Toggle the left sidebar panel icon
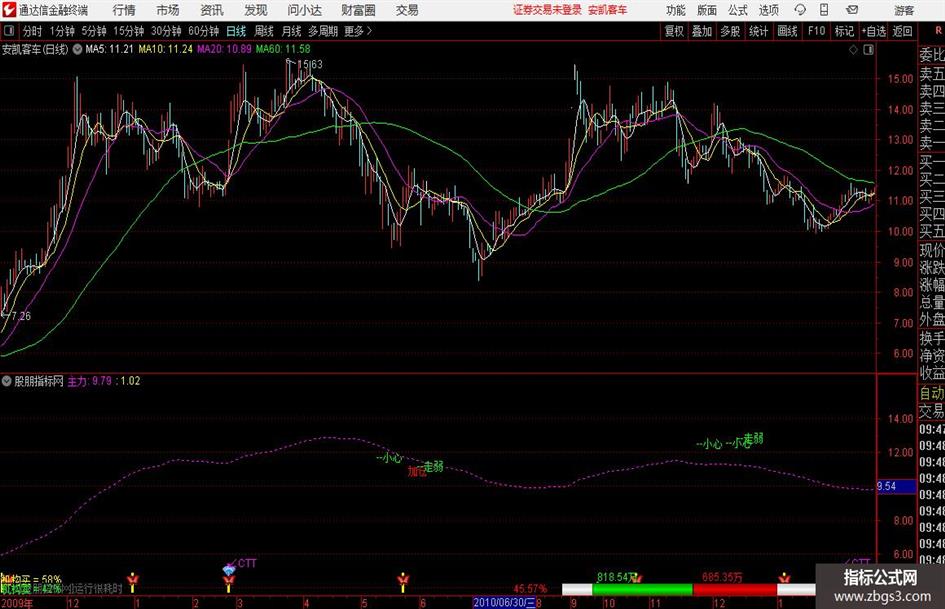Screen dimensions: 945x609 tap(9, 31)
